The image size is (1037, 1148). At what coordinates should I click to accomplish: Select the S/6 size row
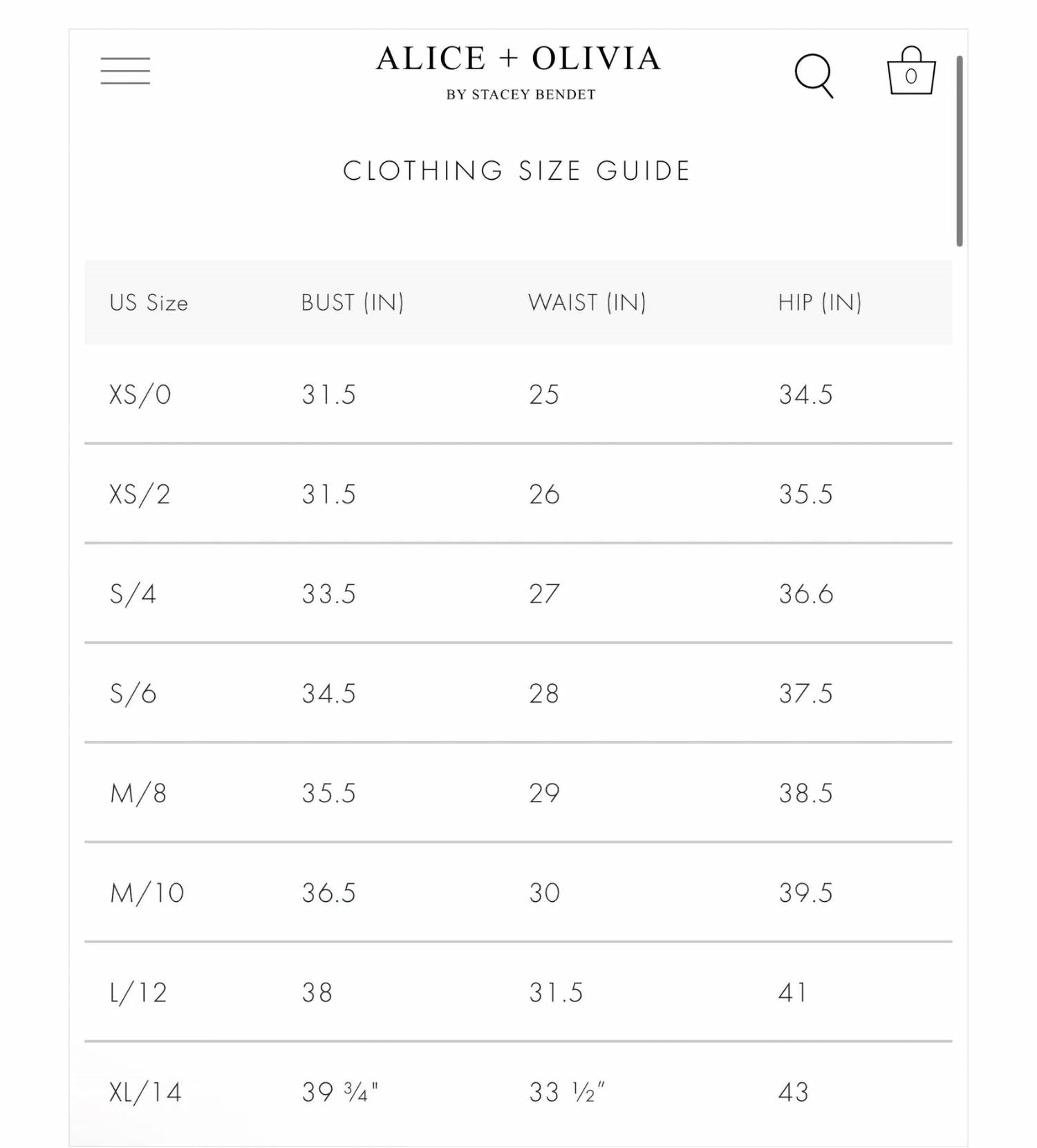point(518,693)
